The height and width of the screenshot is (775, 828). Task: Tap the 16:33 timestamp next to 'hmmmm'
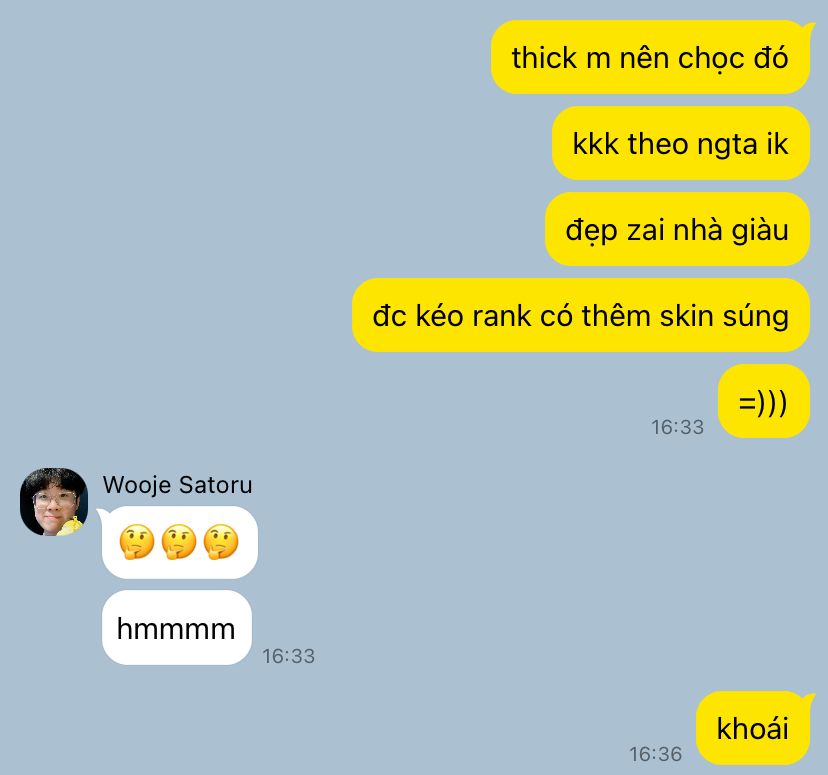pos(289,656)
